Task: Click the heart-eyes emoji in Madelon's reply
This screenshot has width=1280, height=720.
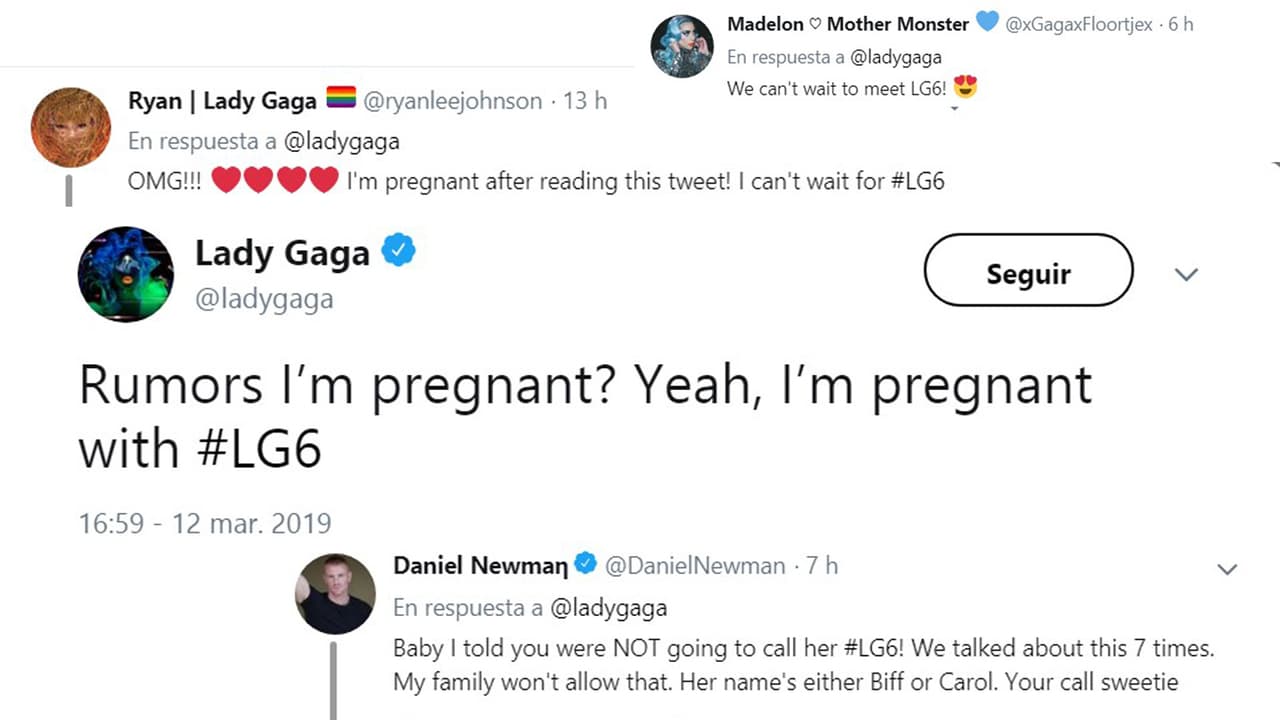Action: (x=965, y=88)
